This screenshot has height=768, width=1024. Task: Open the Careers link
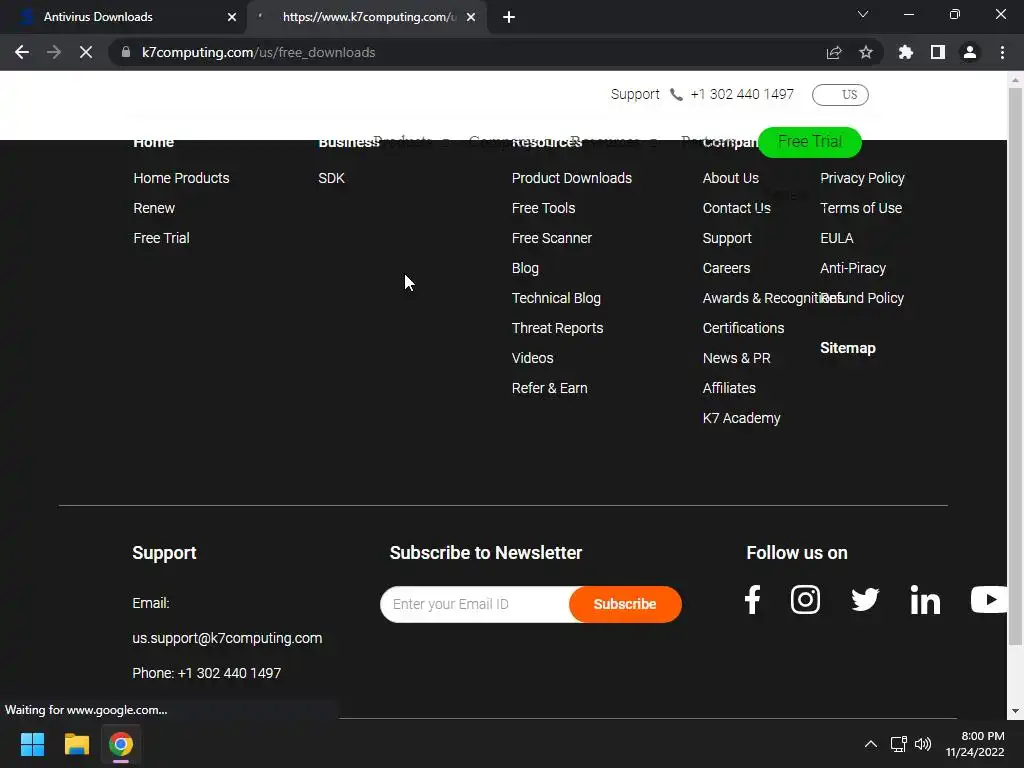tap(726, 268)
